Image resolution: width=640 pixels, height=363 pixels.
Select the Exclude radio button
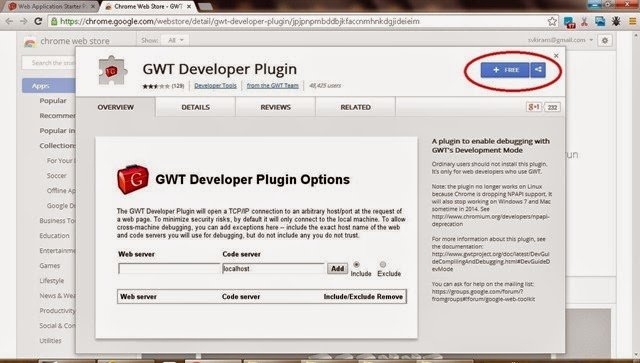382,265
